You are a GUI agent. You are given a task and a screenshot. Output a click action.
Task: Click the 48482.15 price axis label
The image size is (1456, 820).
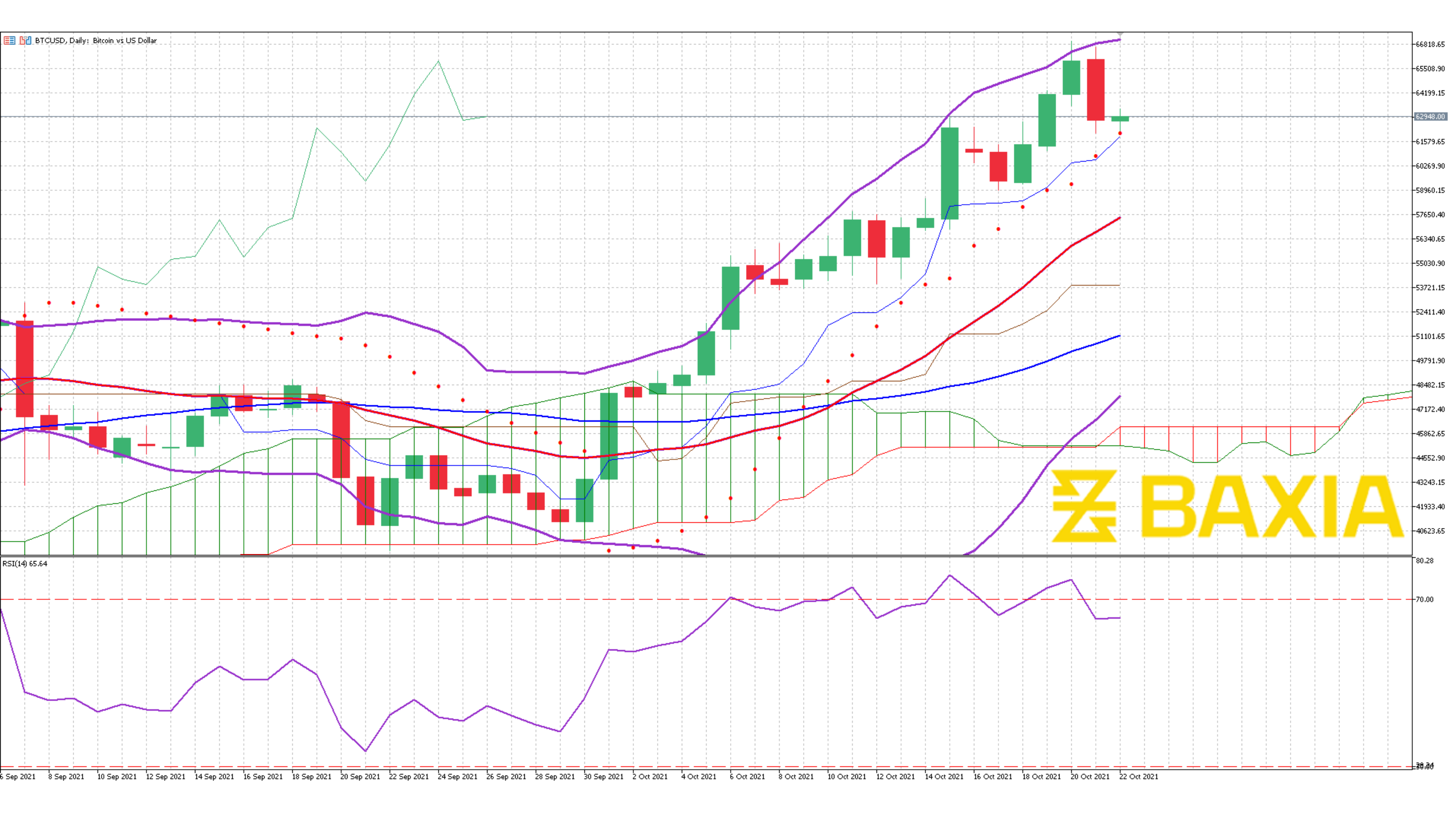coord(1430,384)
